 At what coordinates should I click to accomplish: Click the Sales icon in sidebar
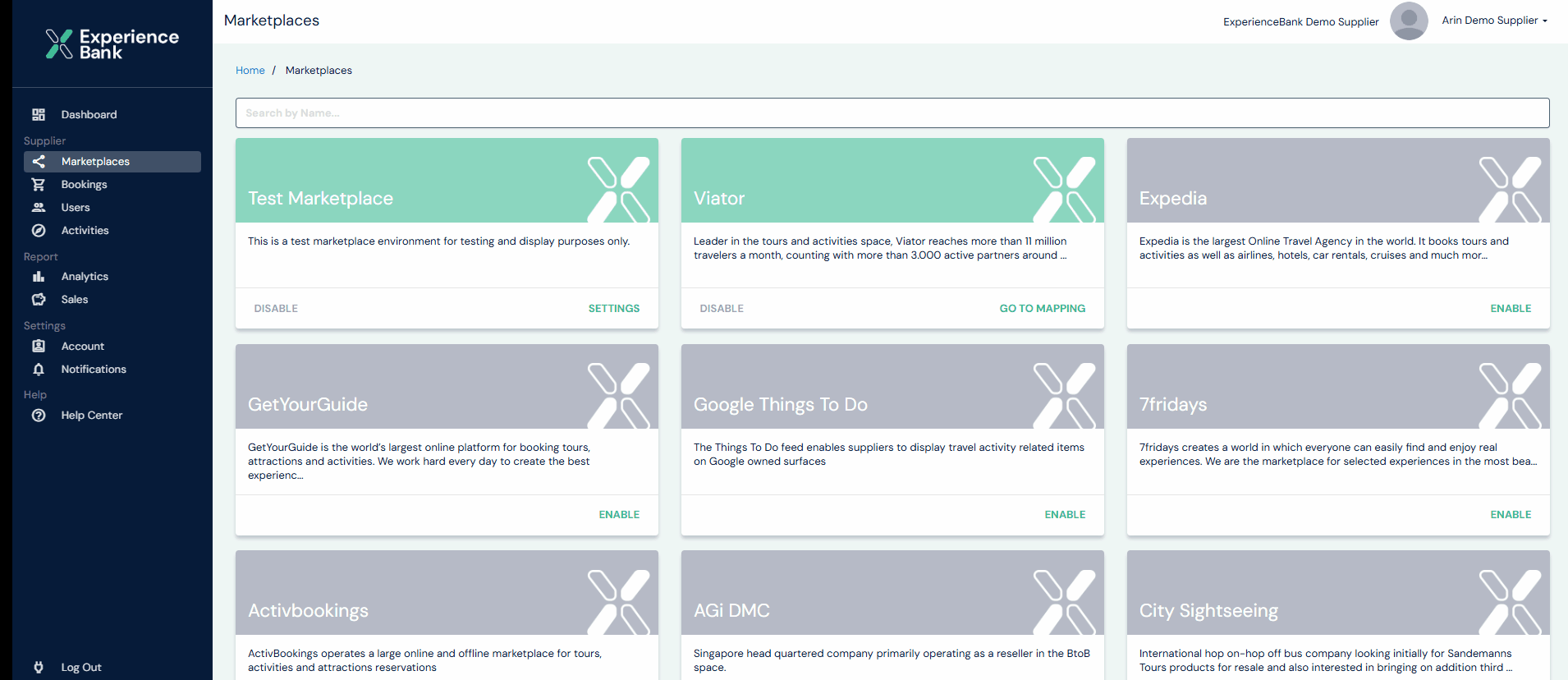(x=39, y=300)
